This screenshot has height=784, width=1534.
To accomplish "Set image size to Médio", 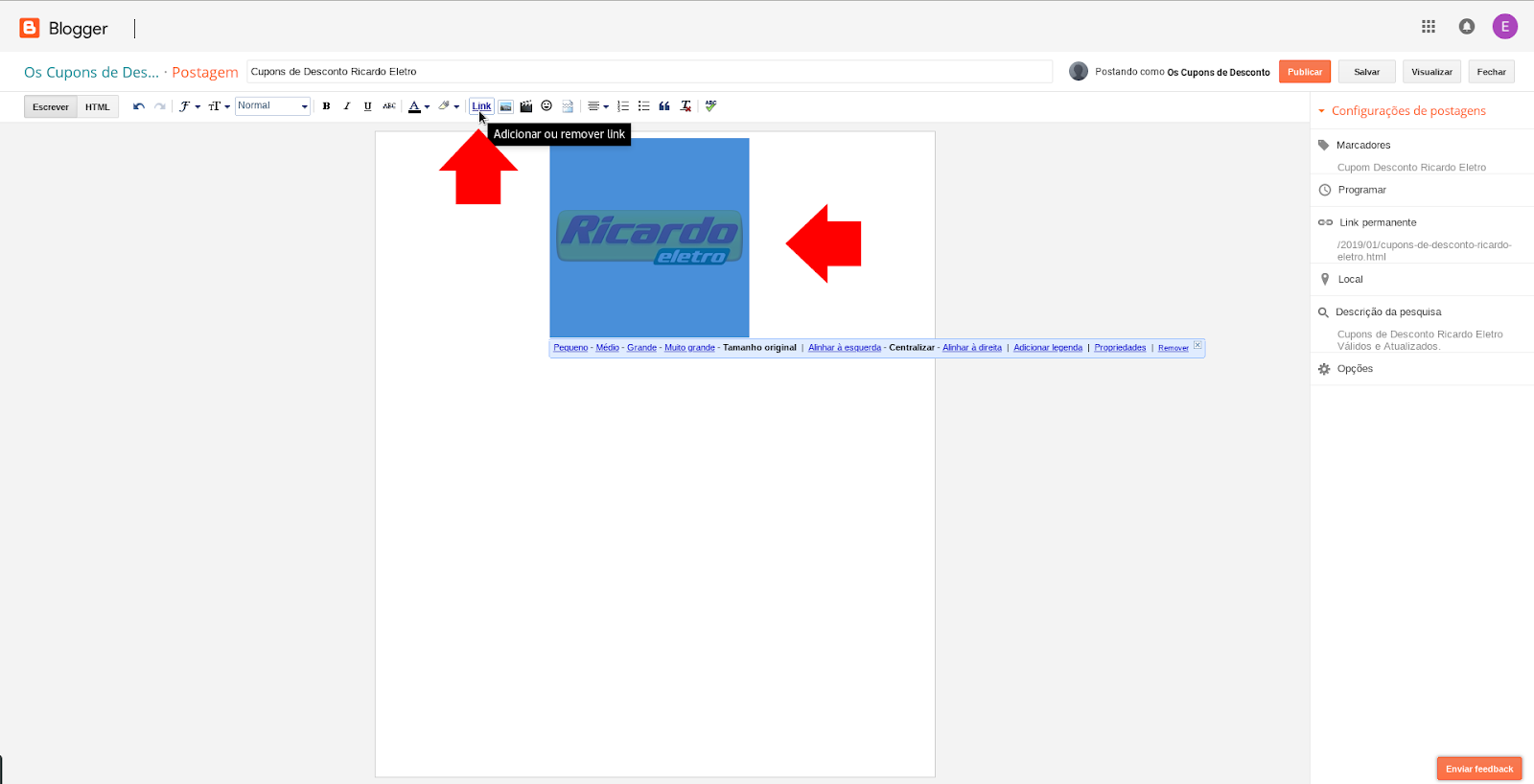I will click(x=608, y=348).
